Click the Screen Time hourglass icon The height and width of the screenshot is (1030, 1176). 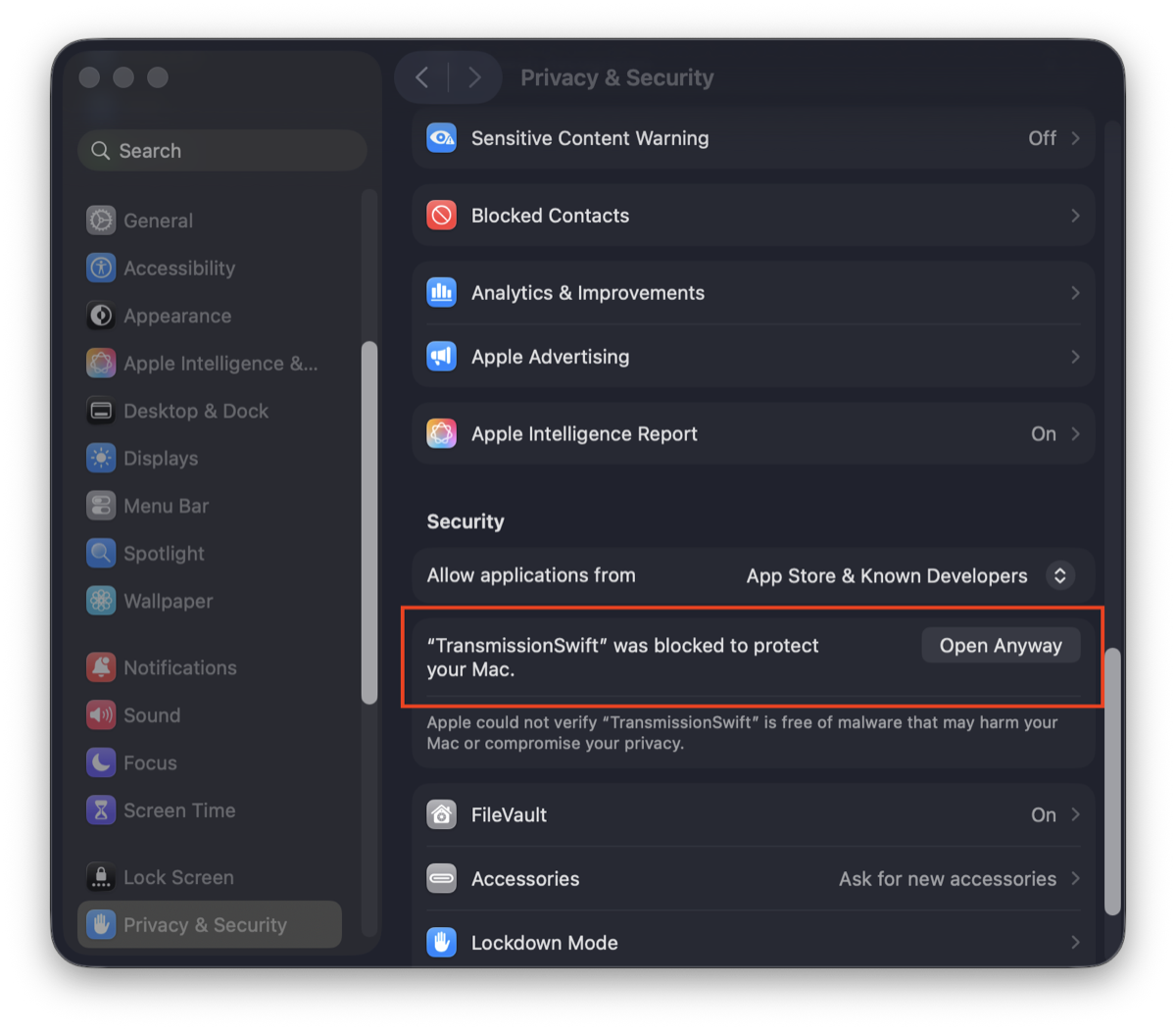[x=101, y=810]
